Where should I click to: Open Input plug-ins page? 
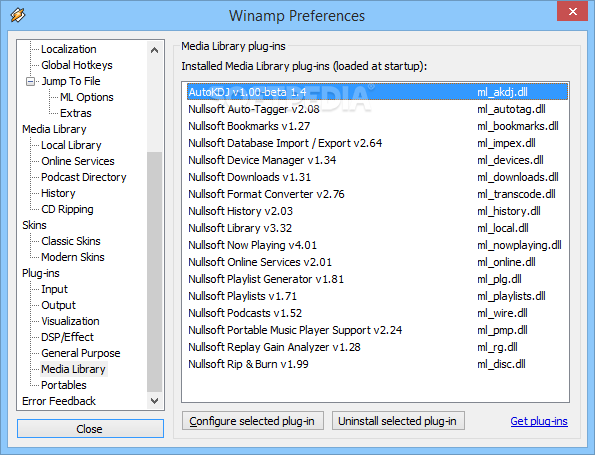coord(54,289)
